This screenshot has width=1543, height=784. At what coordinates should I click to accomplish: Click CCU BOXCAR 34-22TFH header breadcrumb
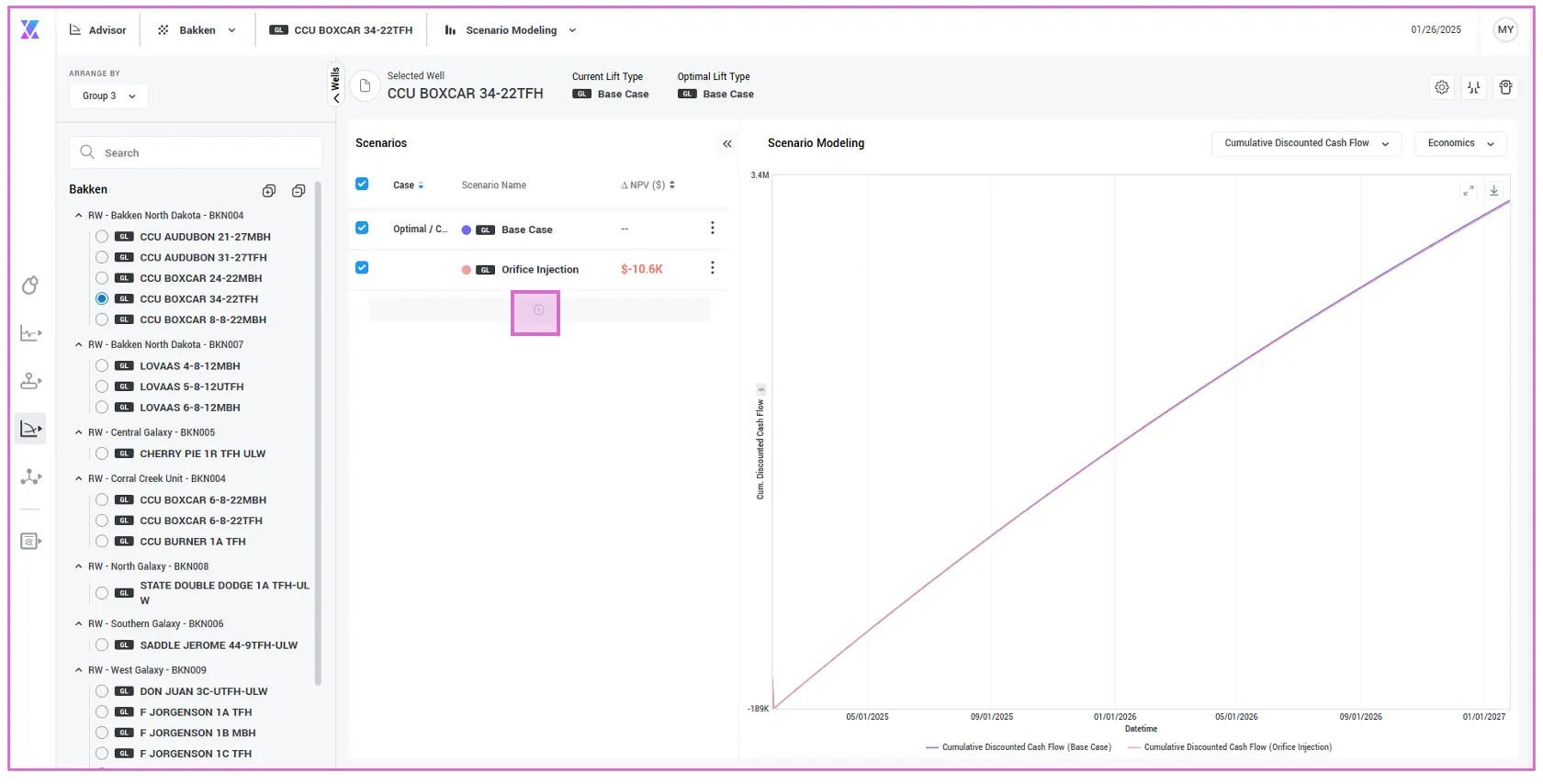[x=341, y=30]
